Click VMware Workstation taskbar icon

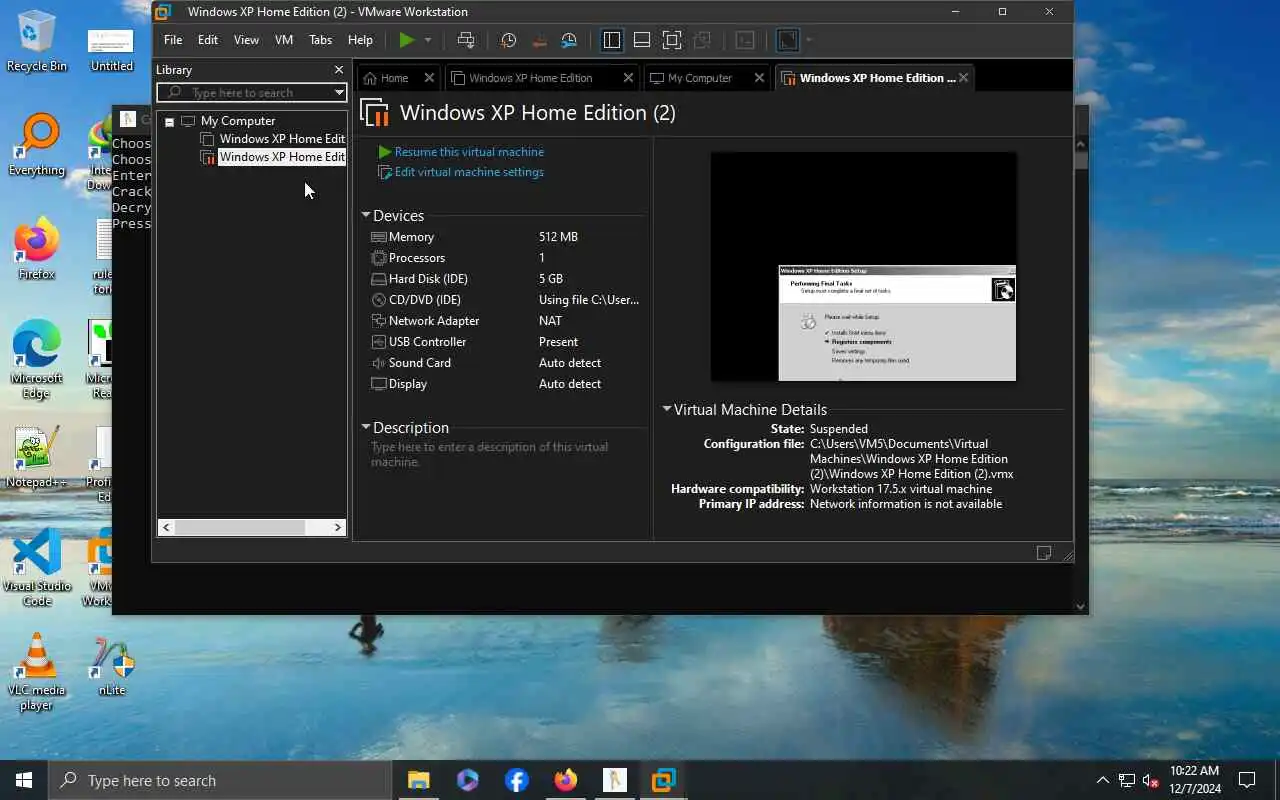663,780
